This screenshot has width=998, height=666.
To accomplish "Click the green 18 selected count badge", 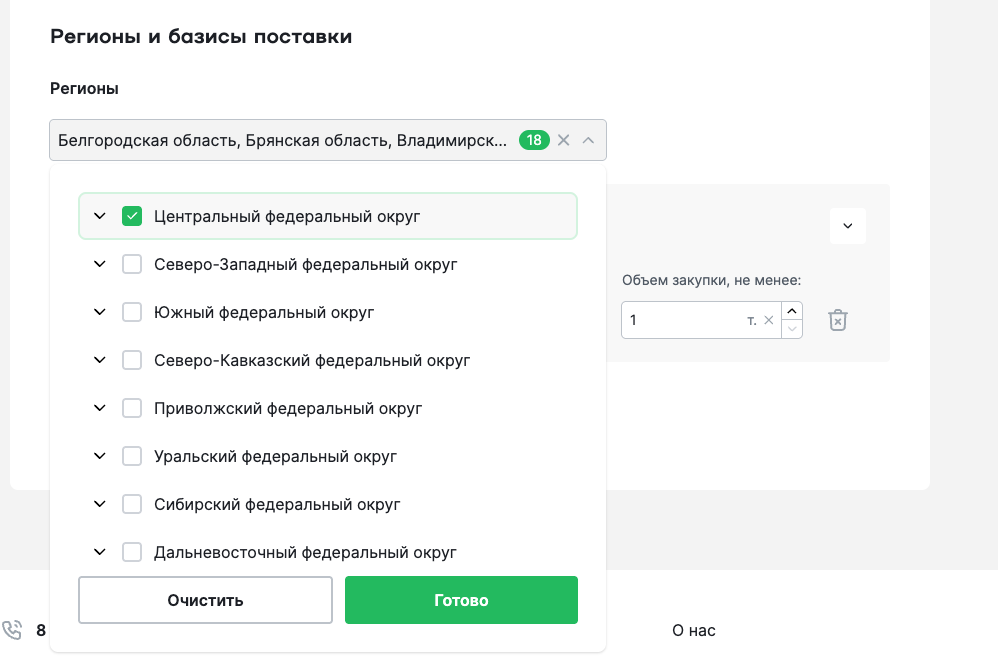I will click(534, 140).
